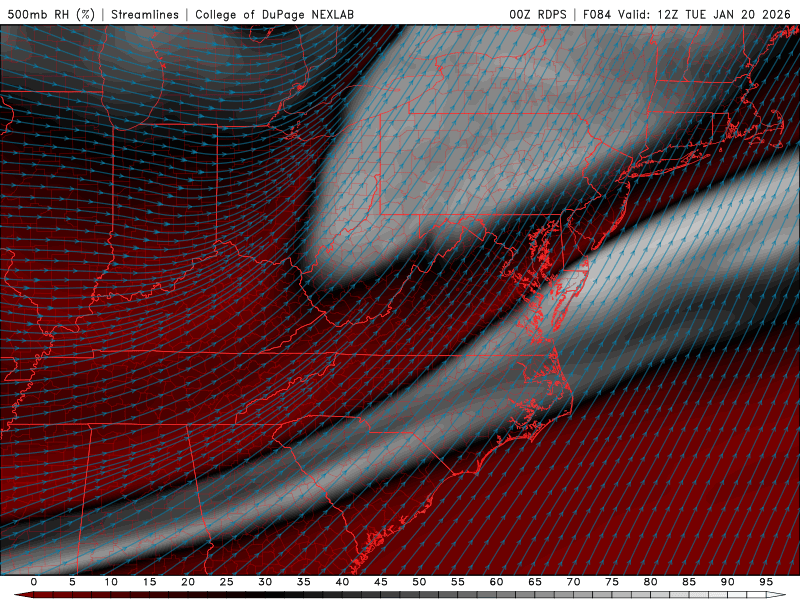Viewport: 800px width, 600px height.
Task: Click the 'Streamlines' label in header
Action: [145, 14]
